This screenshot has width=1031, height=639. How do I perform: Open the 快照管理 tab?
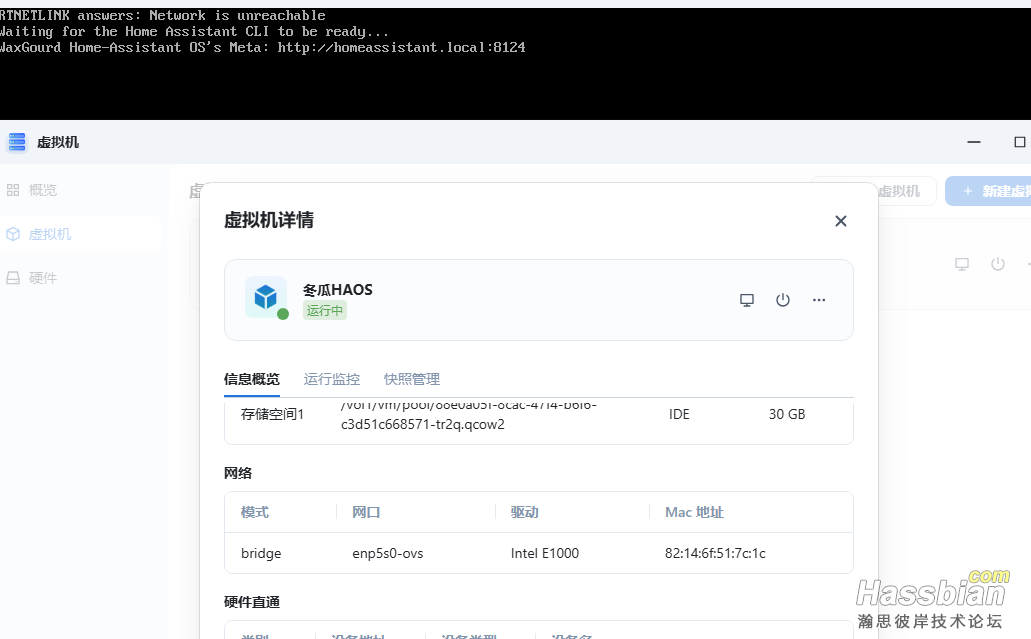click(412, 380)
